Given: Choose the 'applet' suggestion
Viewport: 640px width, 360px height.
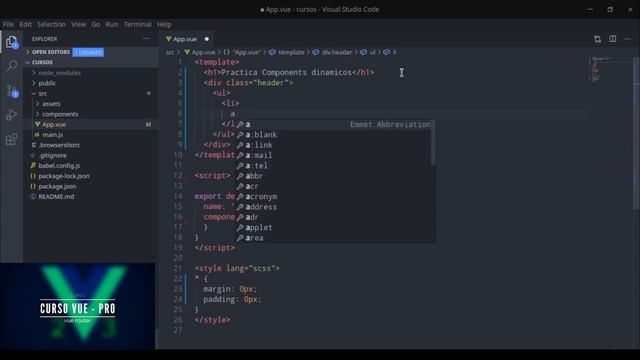Looking at the screenshot, I should (x=334, y=228).
